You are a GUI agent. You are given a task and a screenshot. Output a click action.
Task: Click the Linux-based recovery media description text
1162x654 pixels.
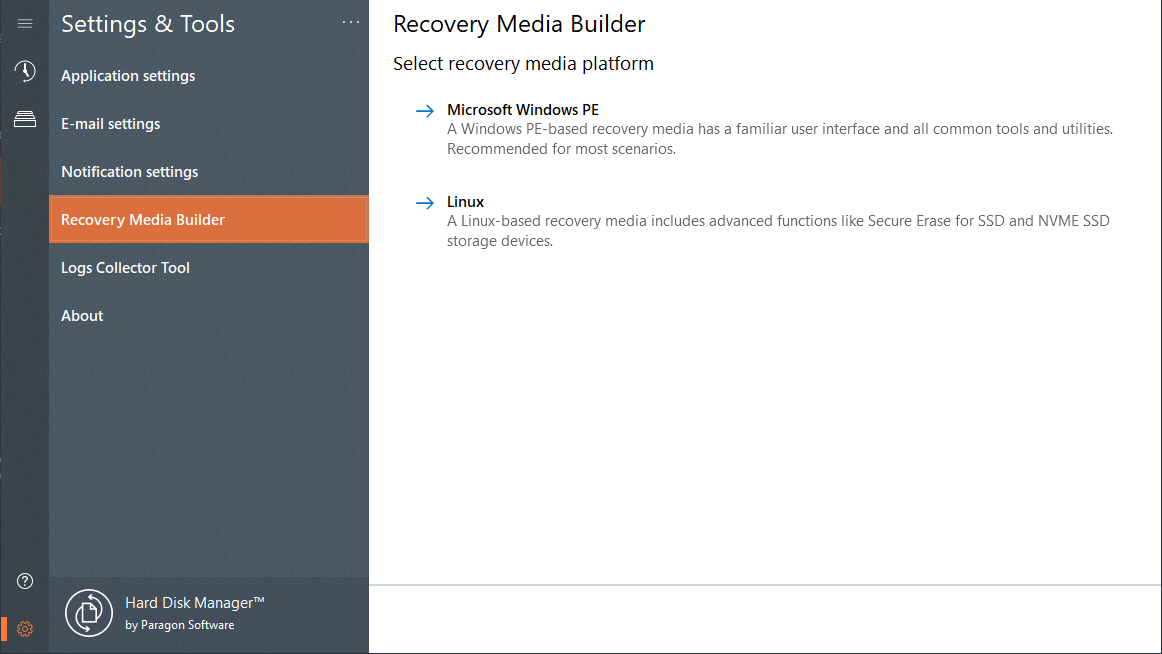click(777, 231)
